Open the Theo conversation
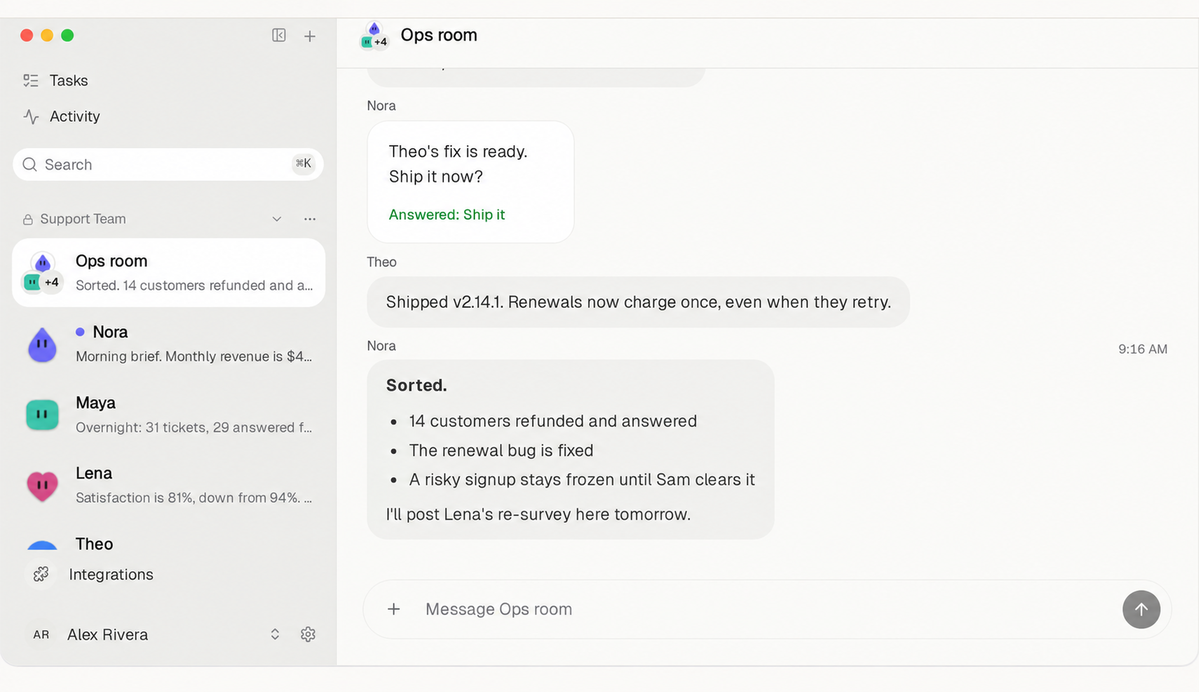 click(168, 541)
